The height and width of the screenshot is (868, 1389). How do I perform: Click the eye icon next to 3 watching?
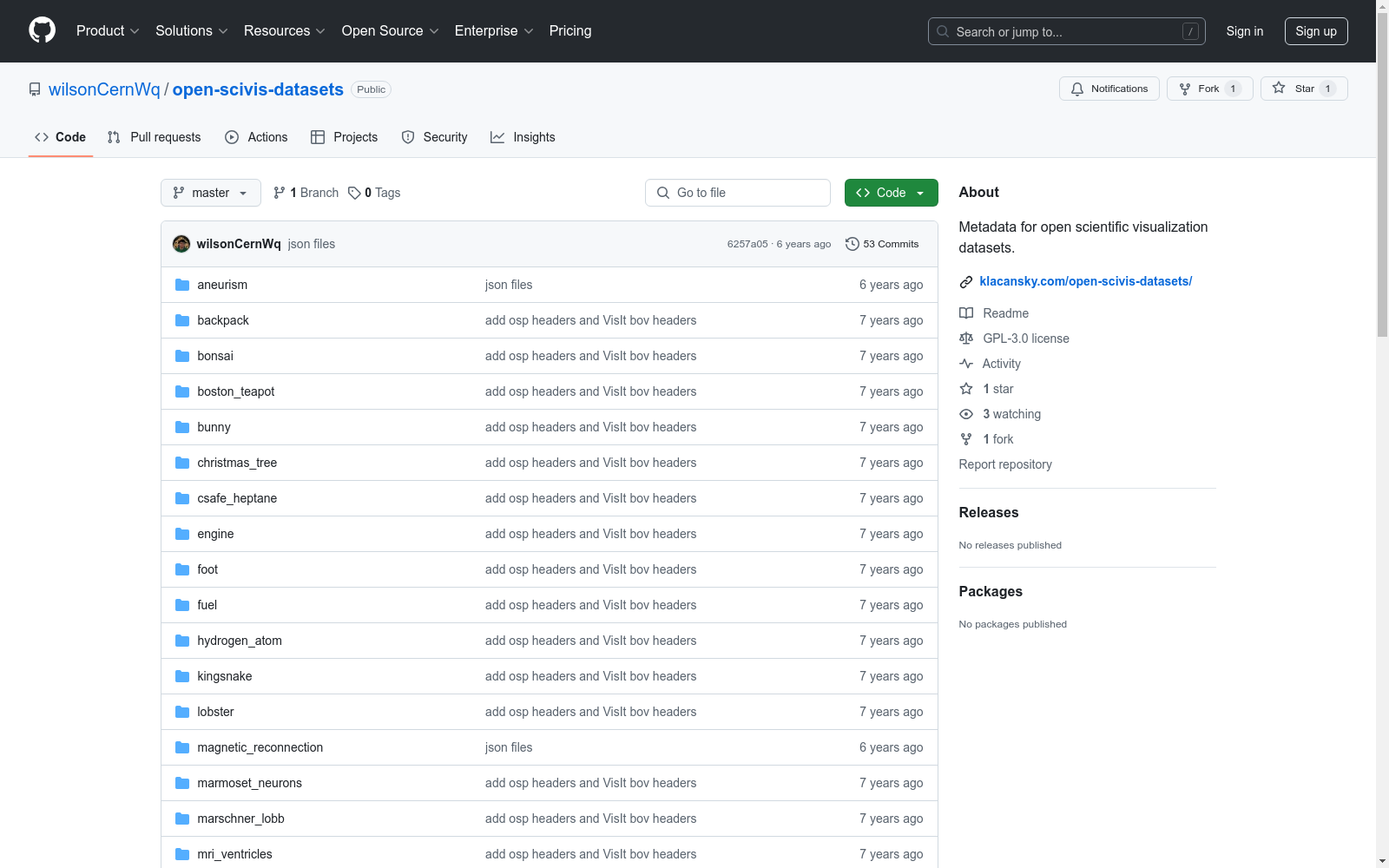click(x=966, y=414)
